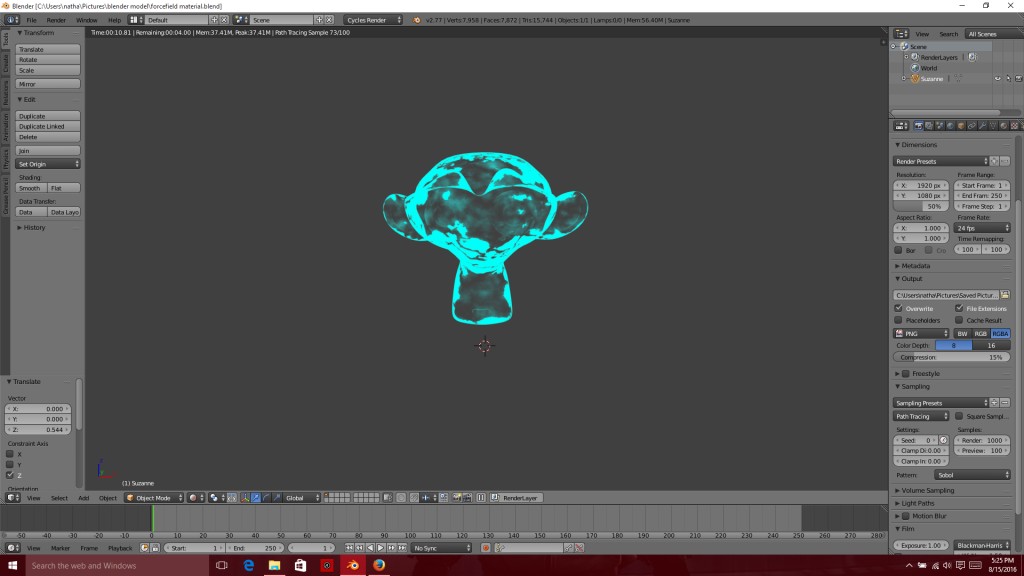
Task: Switch to the Texture properties tab
Action: point(1014,125)
